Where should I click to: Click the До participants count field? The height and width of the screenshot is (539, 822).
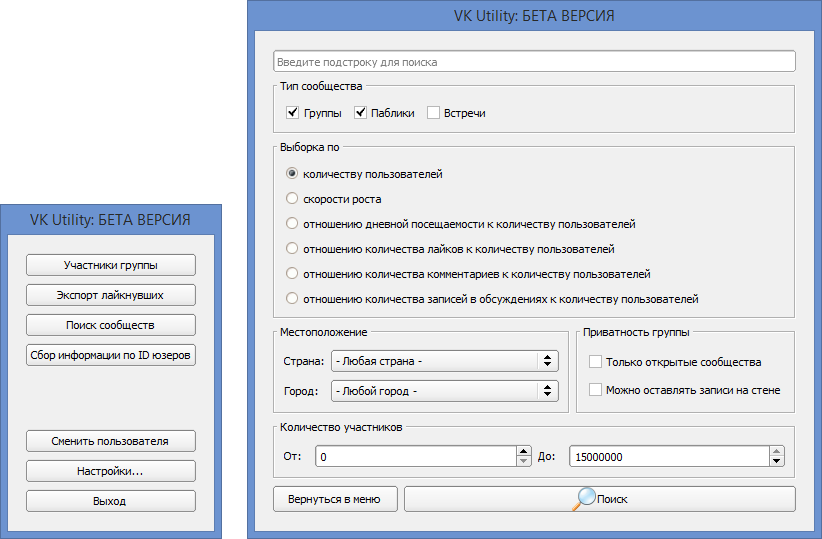pyautogui.click(x=669, y=456)
